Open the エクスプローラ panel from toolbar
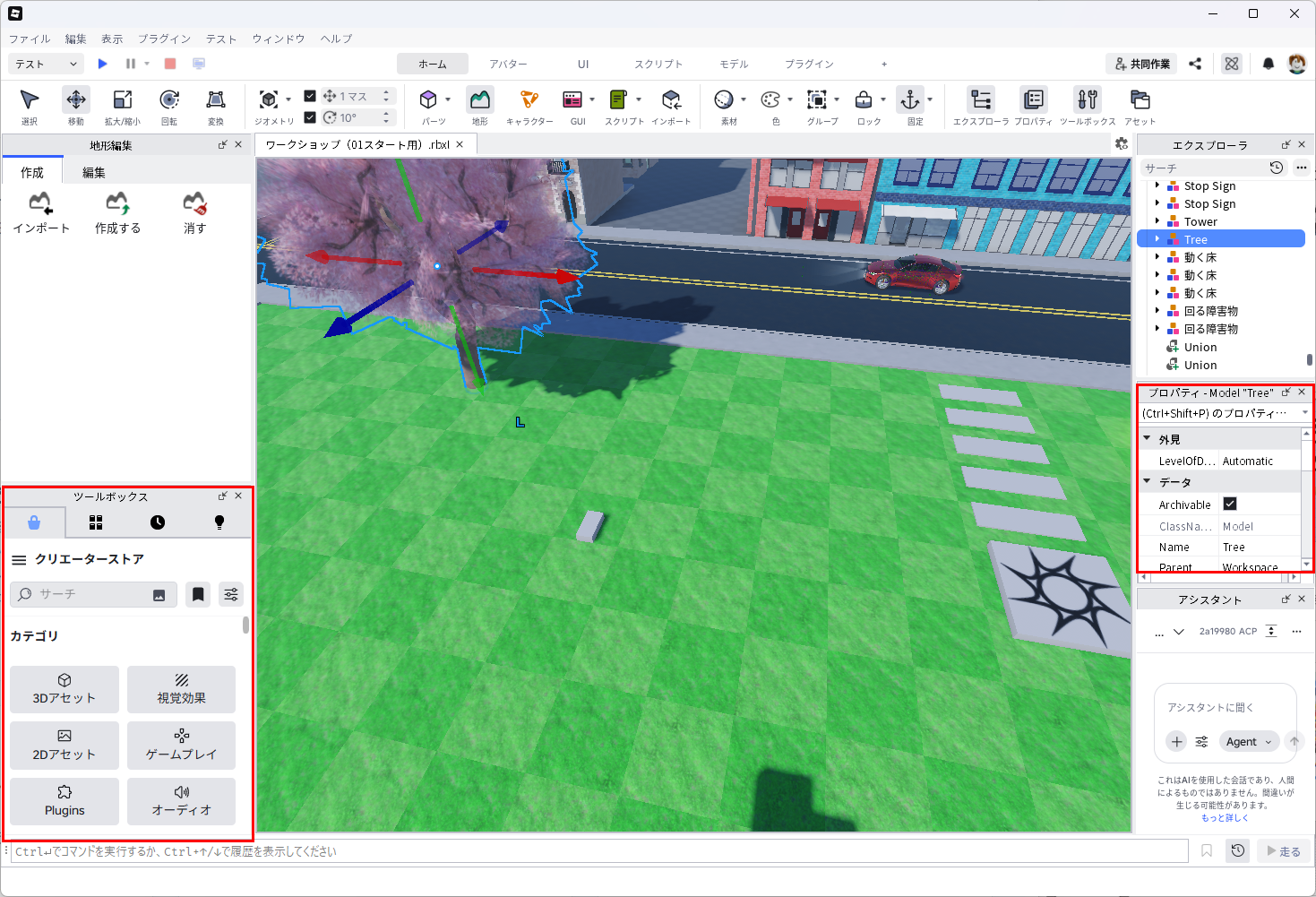 coord(981,107)
